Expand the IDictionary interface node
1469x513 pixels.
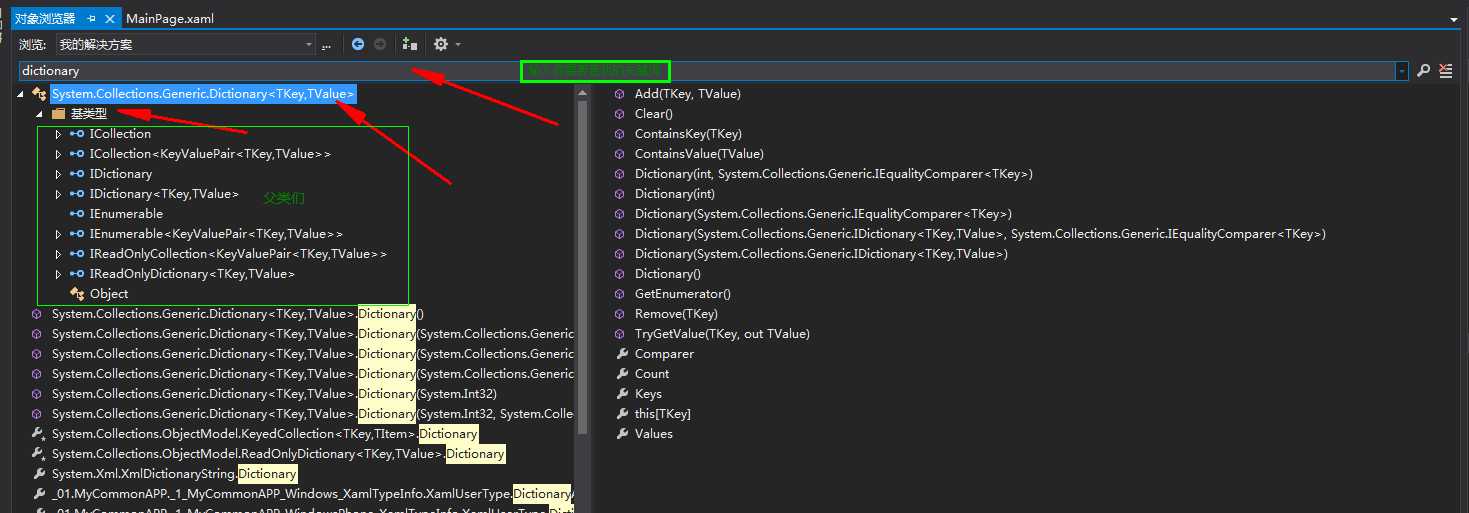[x=59, y=173]
